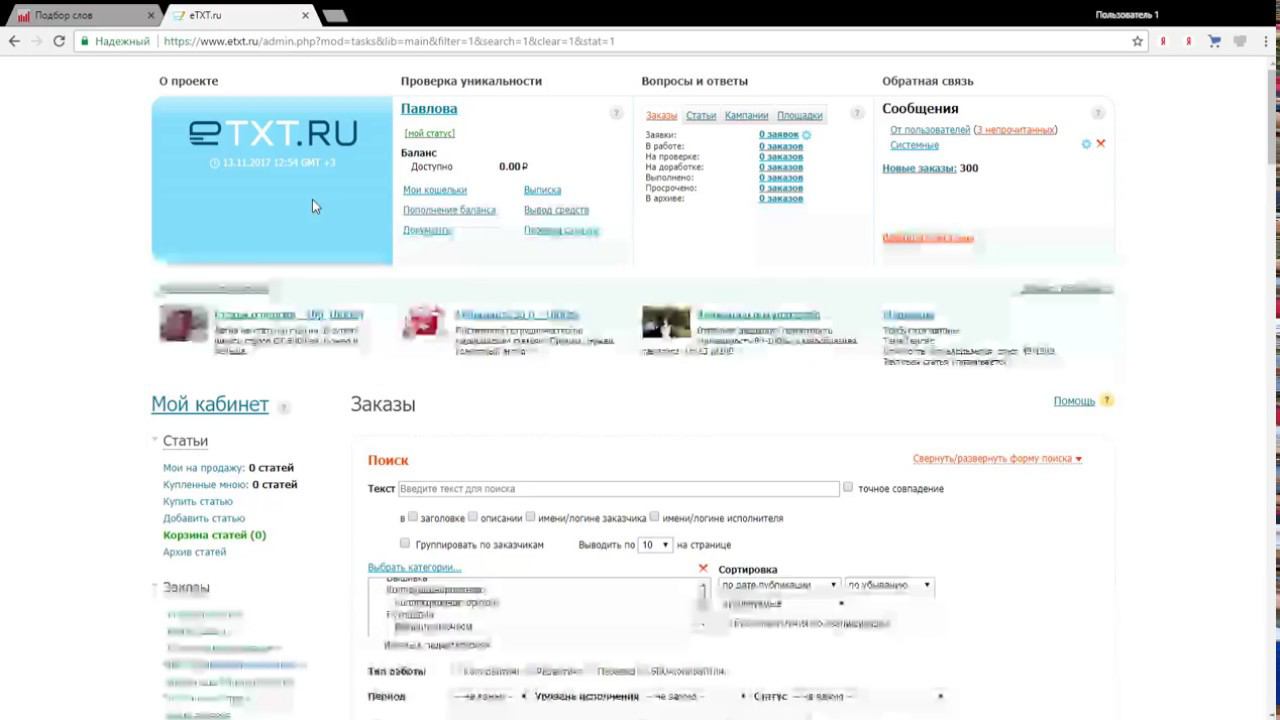Close the Подбор слов browser tab
The width and height of the screenshot is (1280, 720).
(151, 16)
